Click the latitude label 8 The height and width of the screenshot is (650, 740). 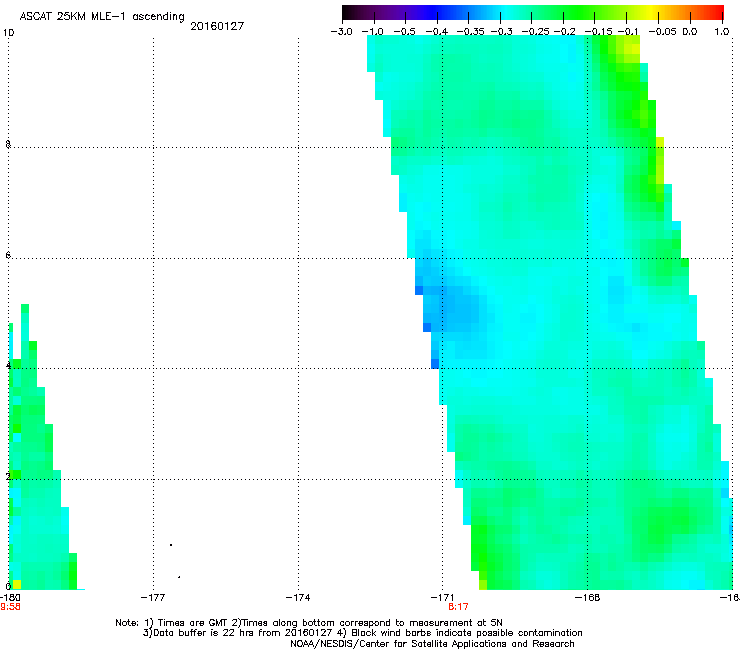[8, 144]
